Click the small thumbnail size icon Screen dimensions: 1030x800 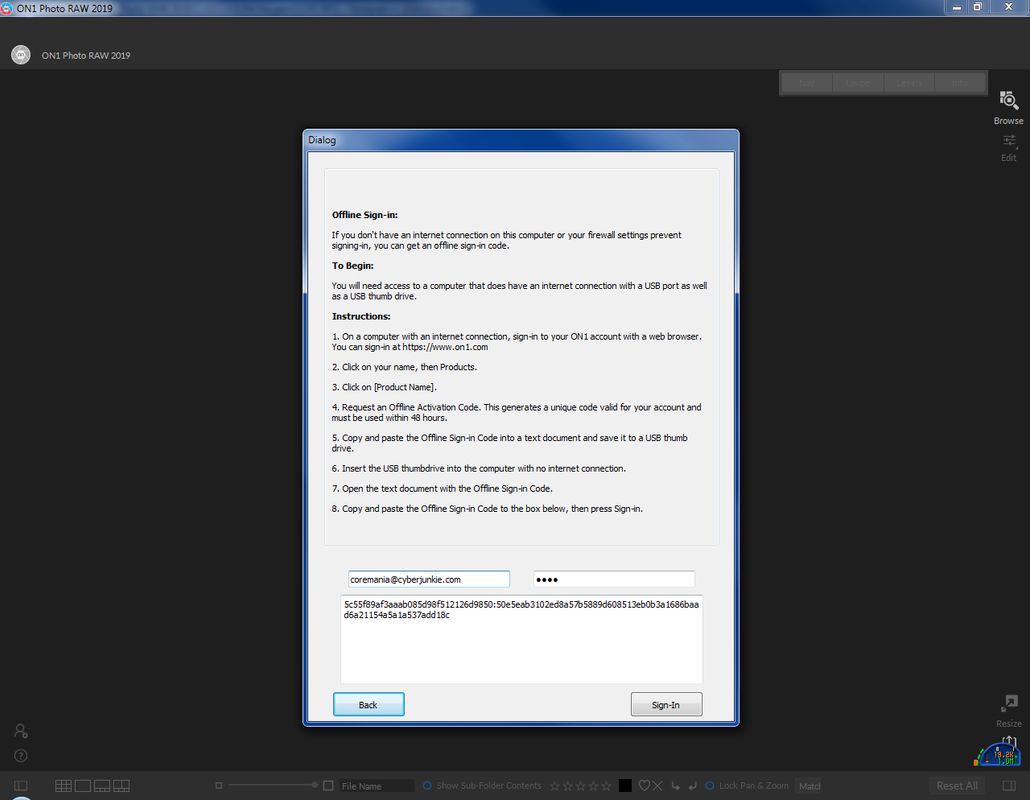click(x=219, y=786)
